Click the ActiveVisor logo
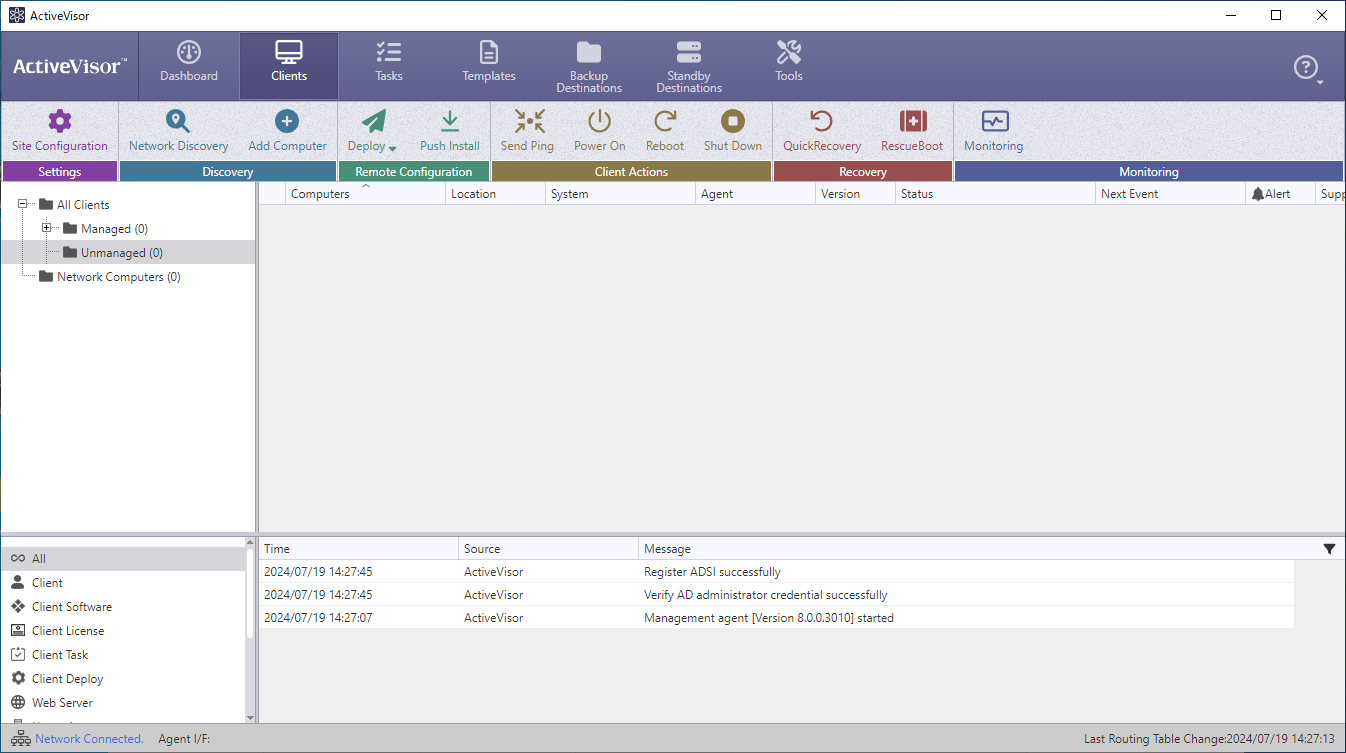Screen dimensions: 1346x753 69,67
